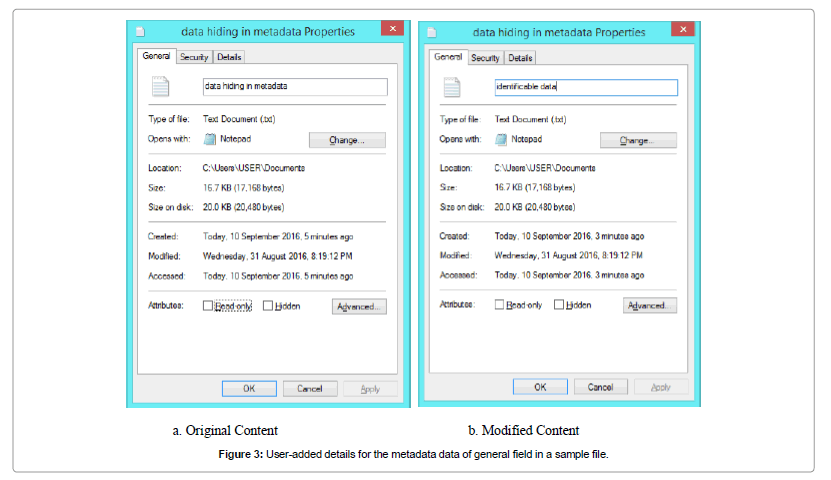The width and height of the screenshot is (831, 480).
Task: Click the Notepad icon in right dialog
Action: point(501,140)
